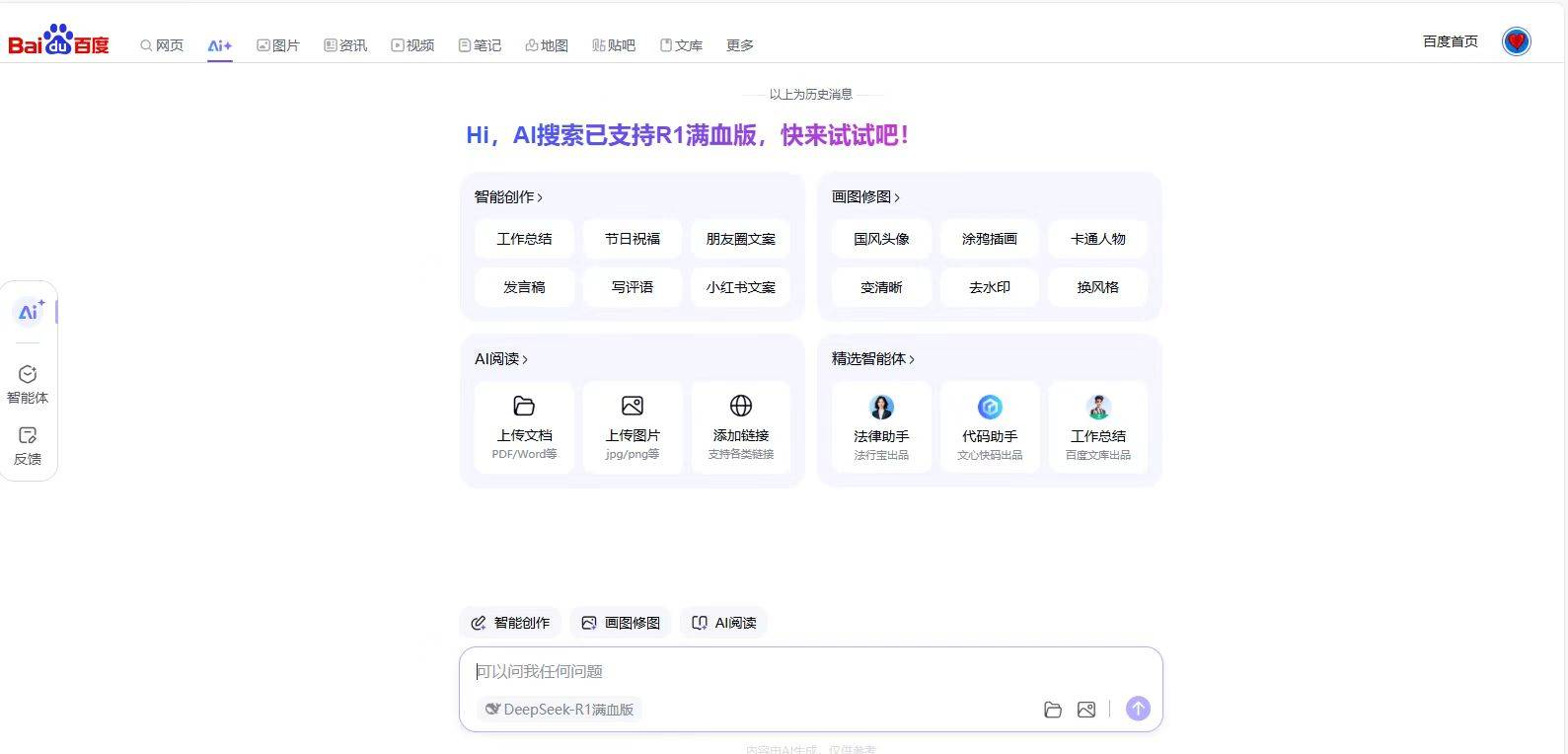Screen dimensions: 1568x754
Task: Click the 涂鸦插画 button
Action: click(990, 239)
